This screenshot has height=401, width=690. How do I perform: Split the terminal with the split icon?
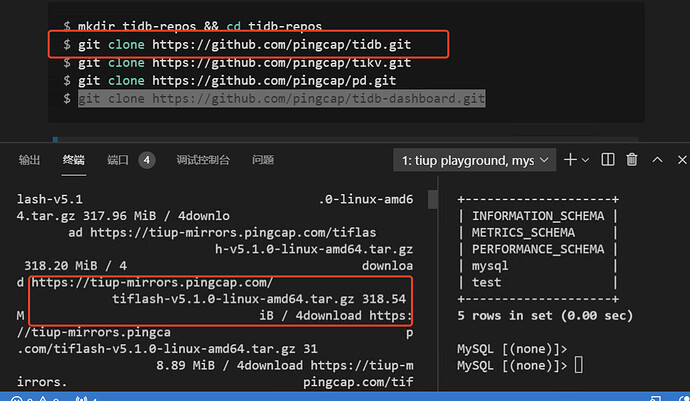[x=608, y=160]
